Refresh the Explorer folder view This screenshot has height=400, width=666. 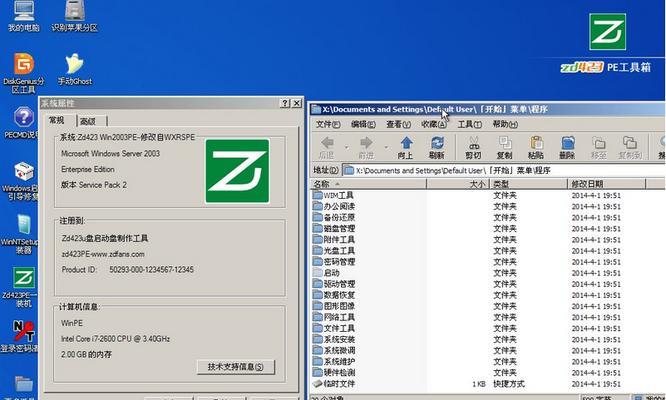437,147
